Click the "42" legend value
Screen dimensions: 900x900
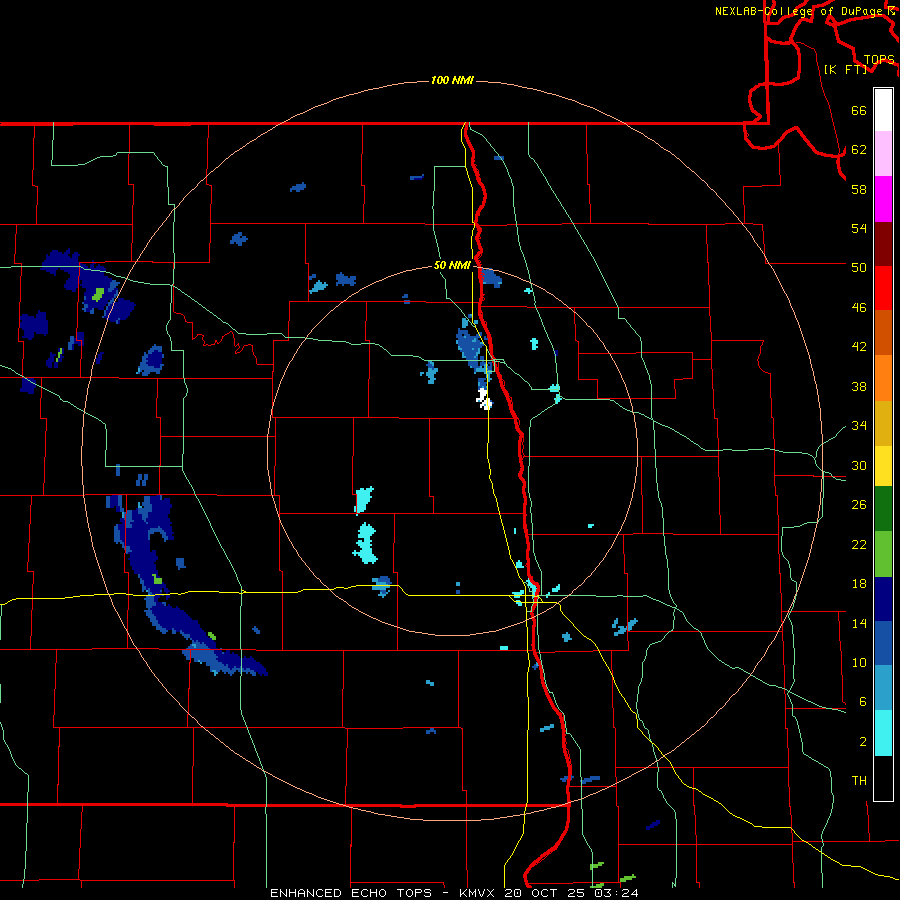pyautogui.click(x=859, y=347)
